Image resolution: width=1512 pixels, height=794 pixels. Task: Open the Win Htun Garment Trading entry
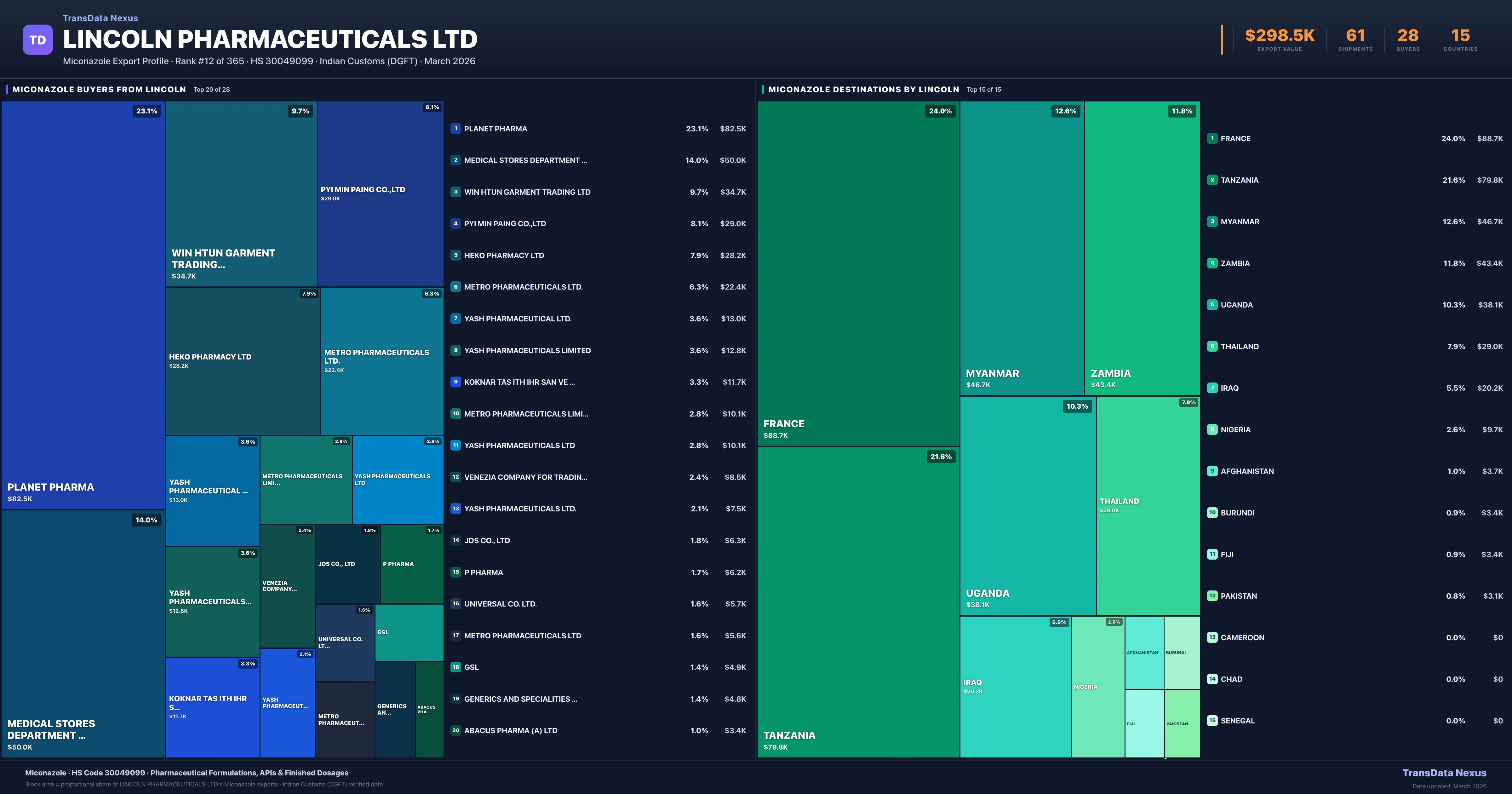tap(527, 192)
